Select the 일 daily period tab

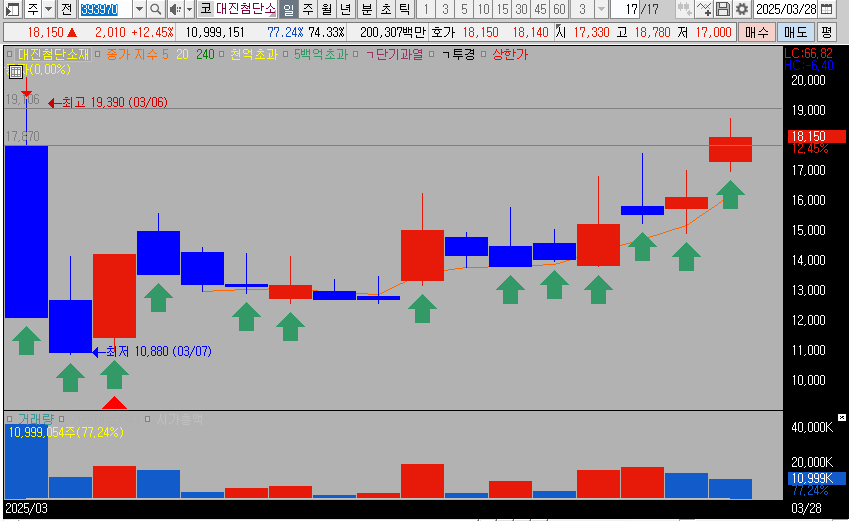[289, 9]
